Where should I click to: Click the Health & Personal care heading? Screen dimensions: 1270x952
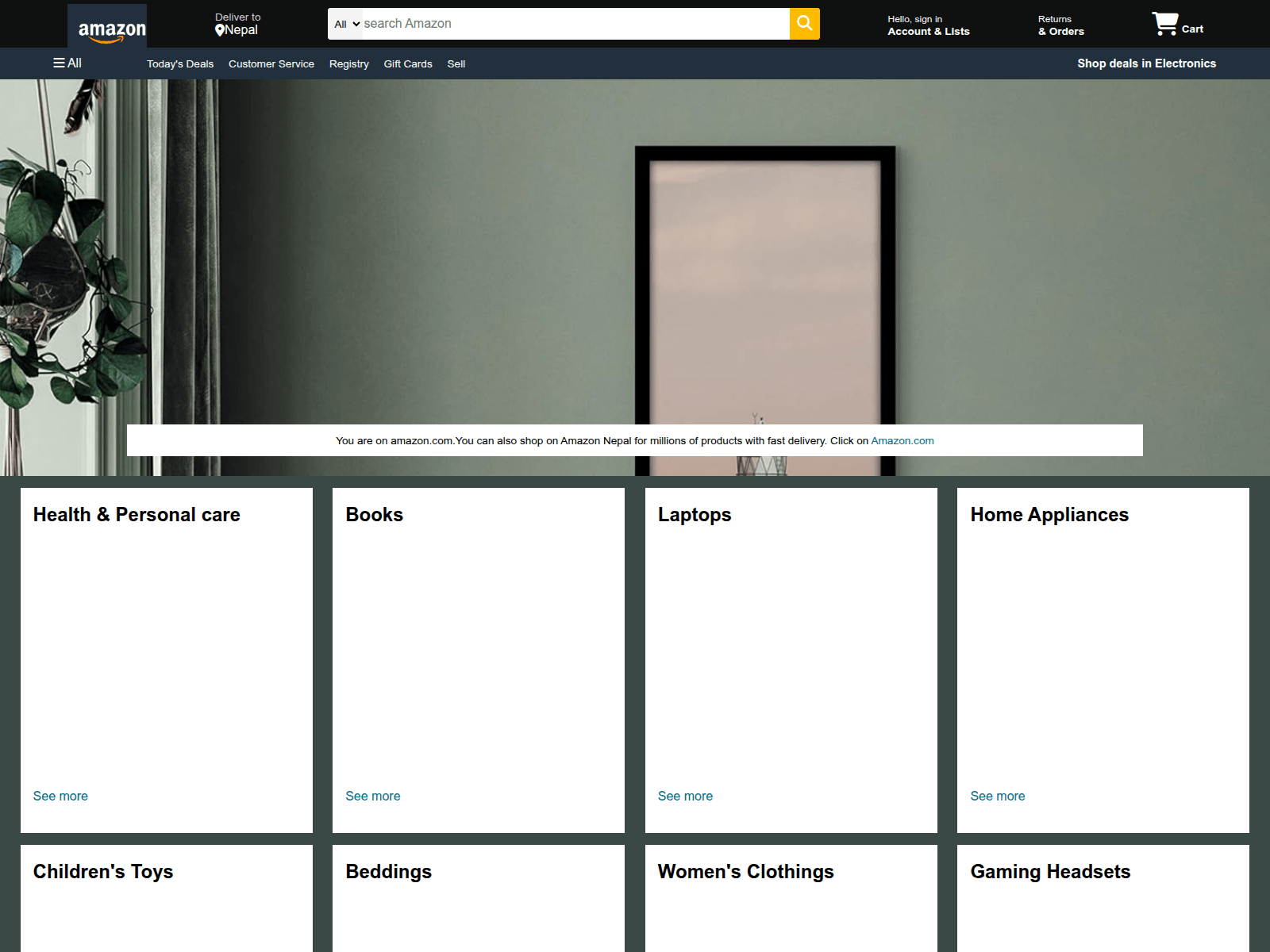click(137, 515)
